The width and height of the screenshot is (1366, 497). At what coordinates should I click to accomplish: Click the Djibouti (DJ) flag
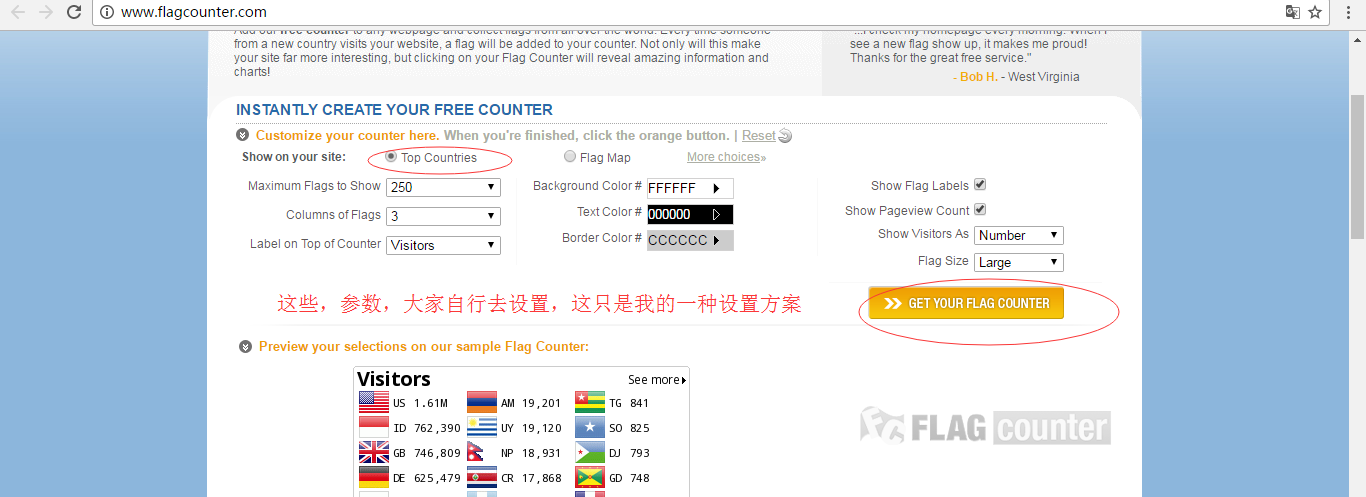(x=590, y=453)
